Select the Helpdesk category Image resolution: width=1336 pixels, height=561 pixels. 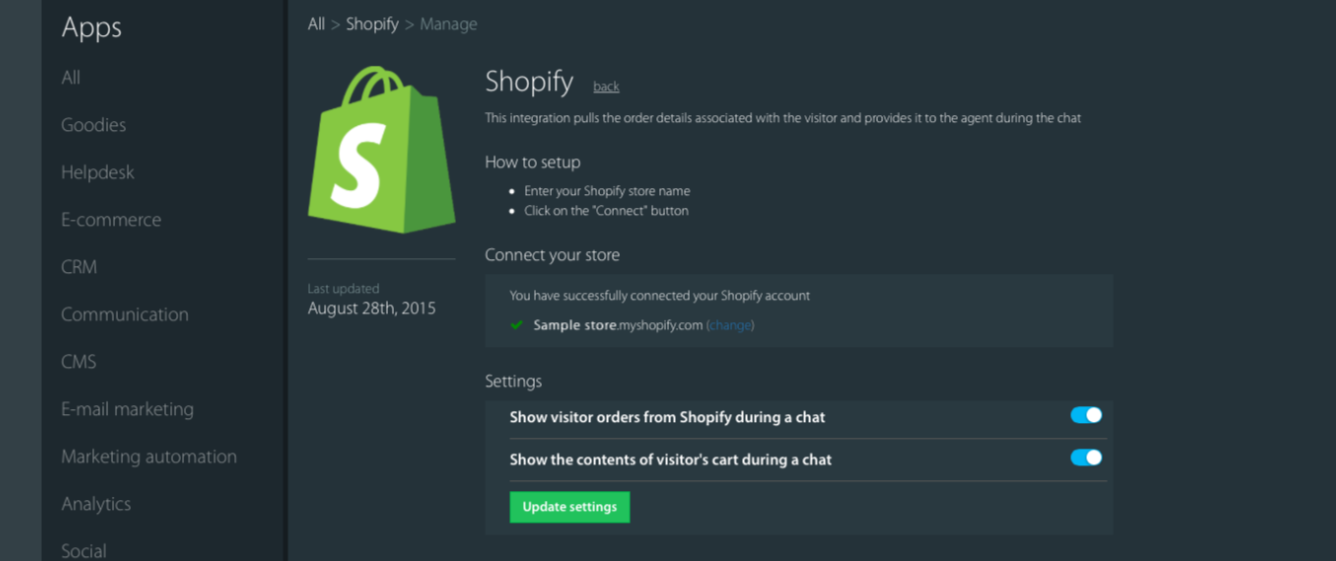coord(97,172)
